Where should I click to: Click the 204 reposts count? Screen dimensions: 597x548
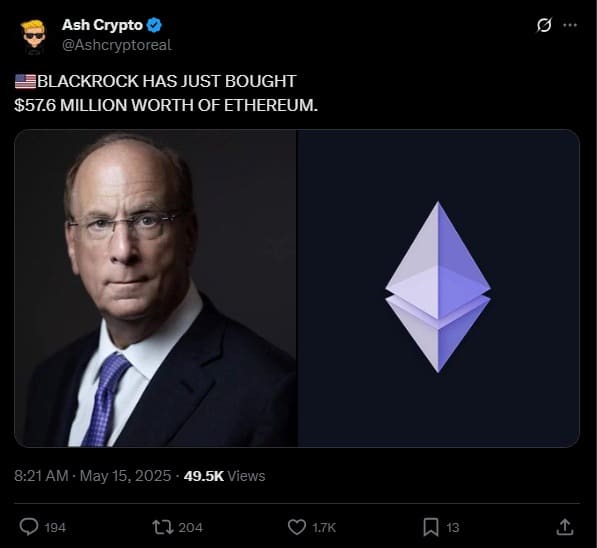point(190,527)
